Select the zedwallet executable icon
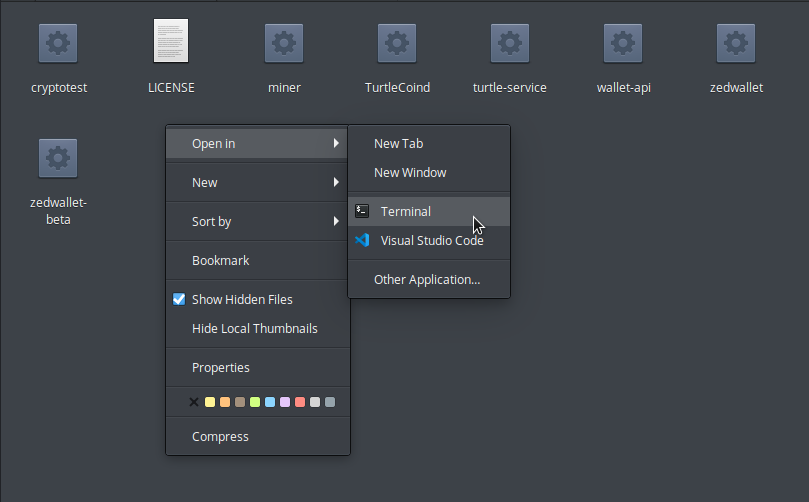809x502 pixels. click(736, 43)
